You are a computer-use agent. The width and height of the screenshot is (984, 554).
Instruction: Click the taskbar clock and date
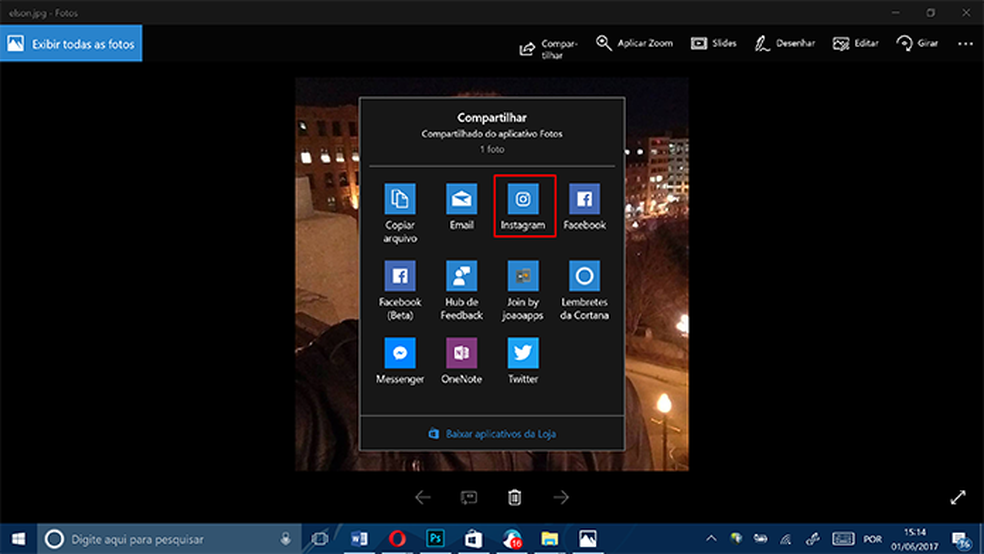tap(914, 540)
